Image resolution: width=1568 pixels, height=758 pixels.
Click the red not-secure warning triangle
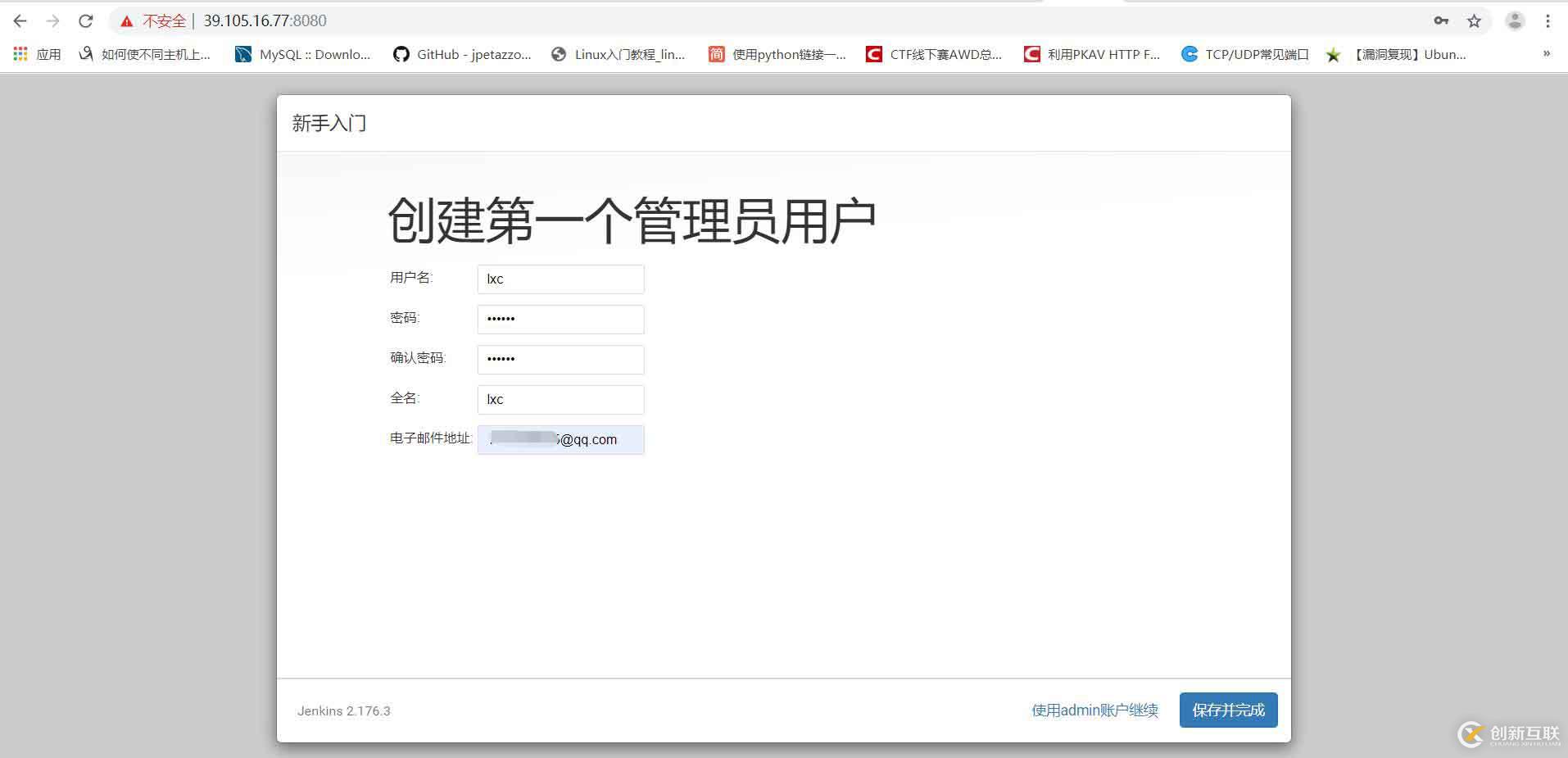coord(126,21)
